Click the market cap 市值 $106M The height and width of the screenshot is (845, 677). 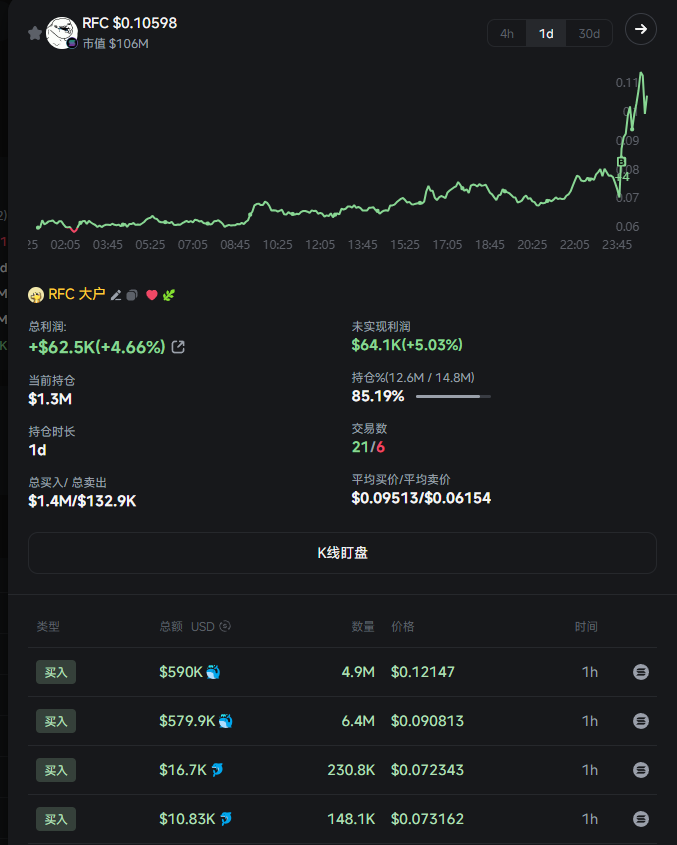pyautogui.click(x=115, y=44)
